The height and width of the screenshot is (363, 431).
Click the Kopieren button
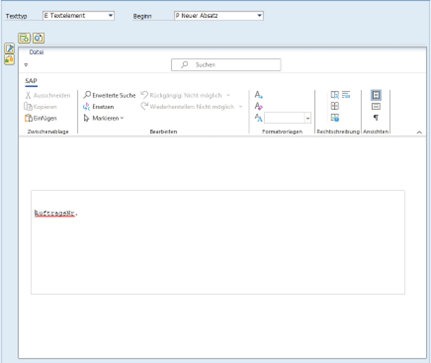(x=41, y=107)
